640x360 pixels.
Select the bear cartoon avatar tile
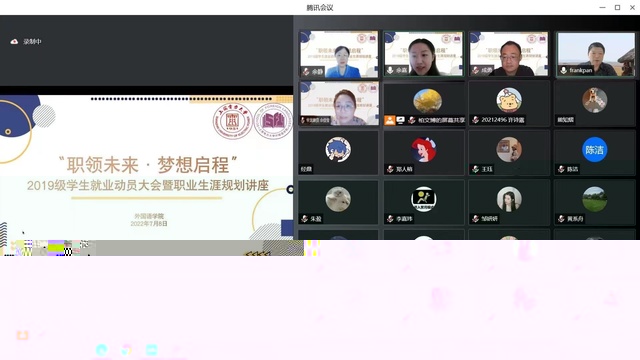coord(509,103)
